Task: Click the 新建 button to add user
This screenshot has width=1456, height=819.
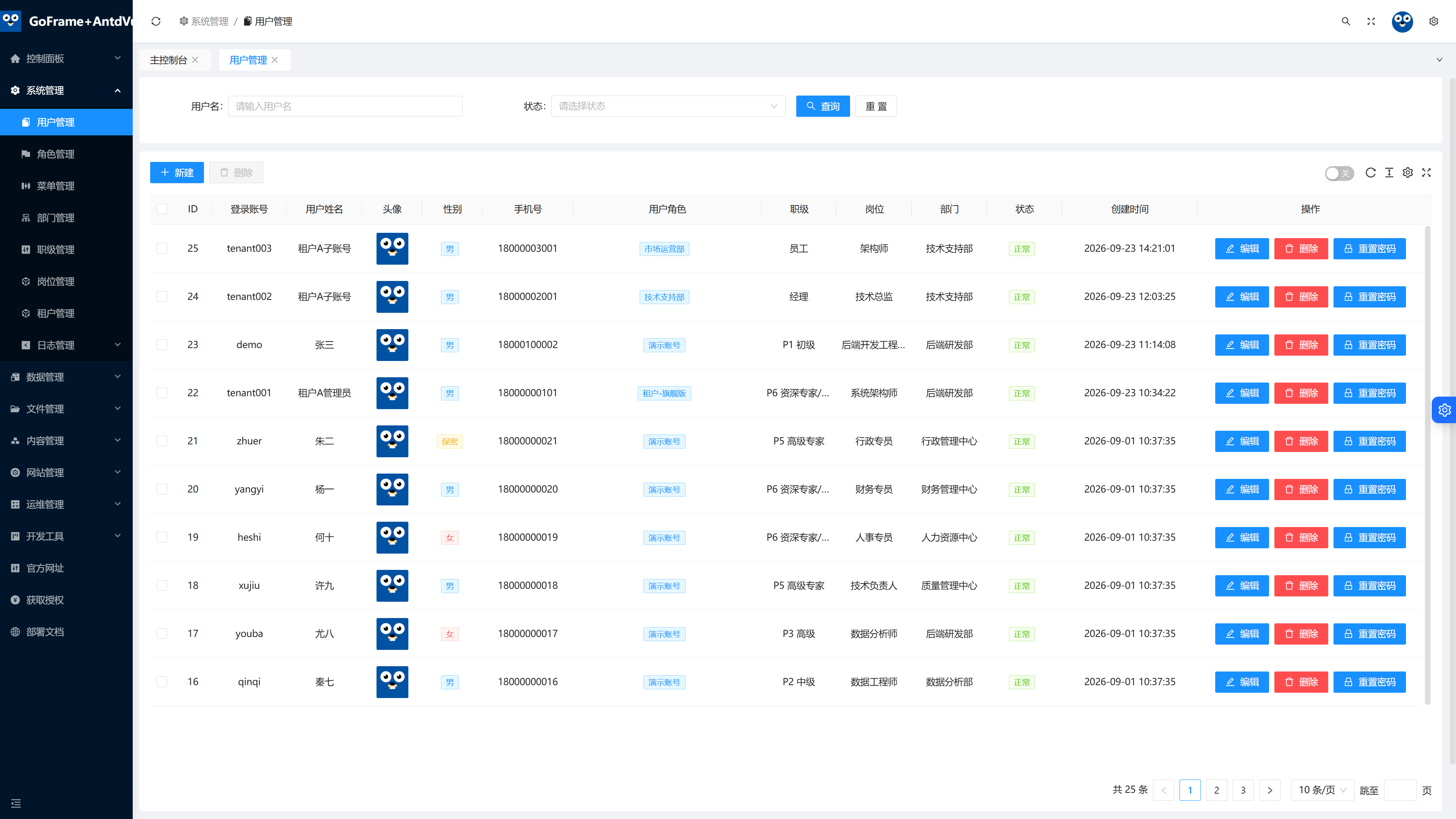Action: tap(177, 173)
